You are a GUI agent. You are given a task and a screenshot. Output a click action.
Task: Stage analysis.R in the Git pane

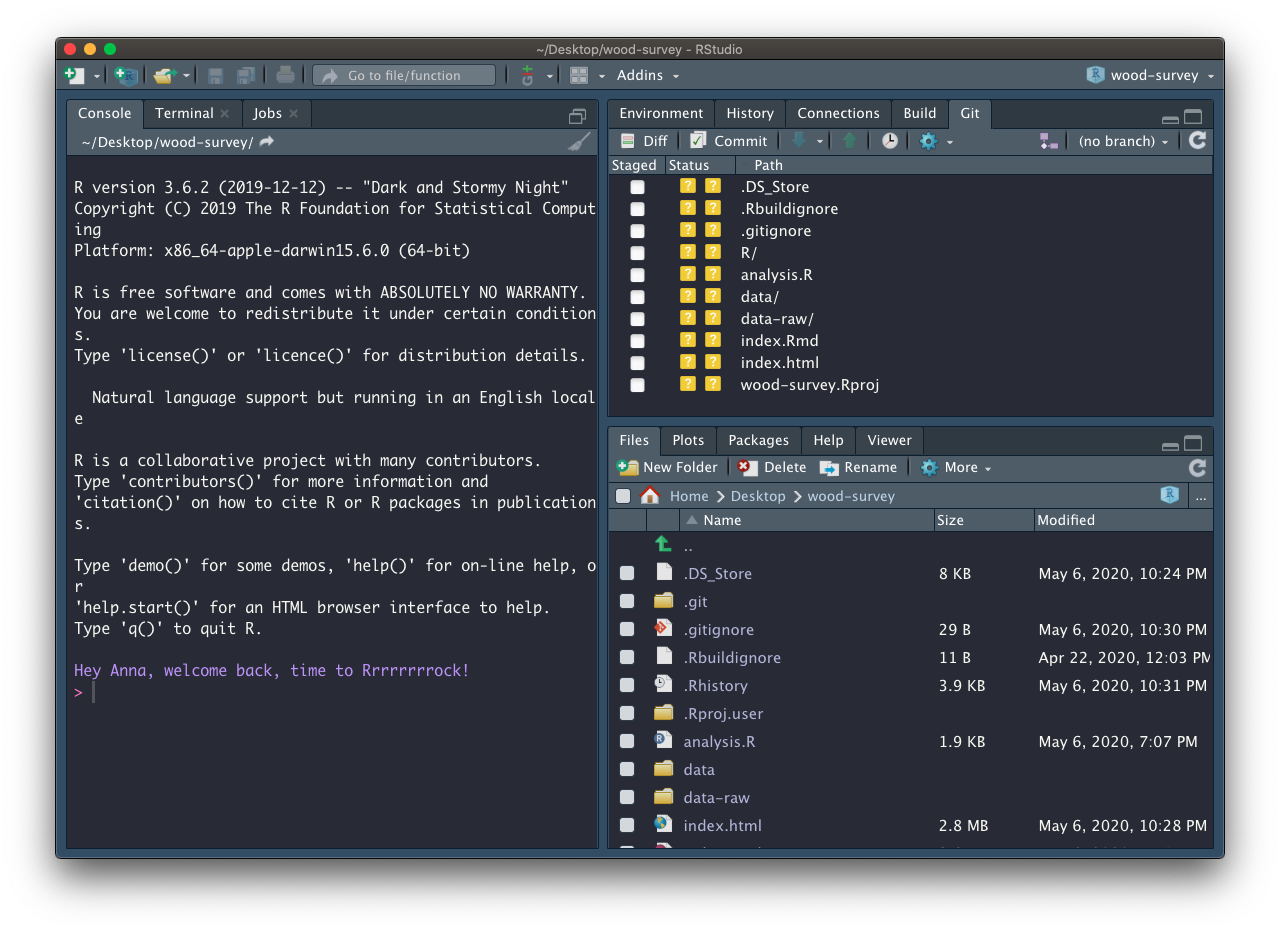(x=638, y=275)
